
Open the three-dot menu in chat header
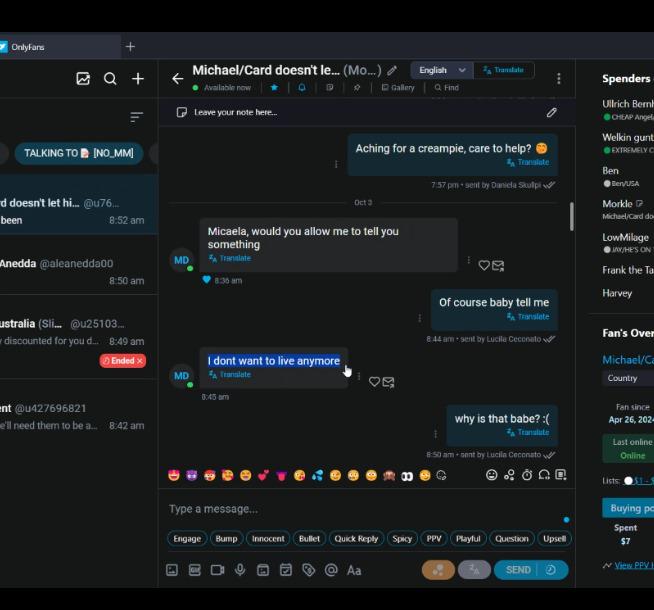558,79
